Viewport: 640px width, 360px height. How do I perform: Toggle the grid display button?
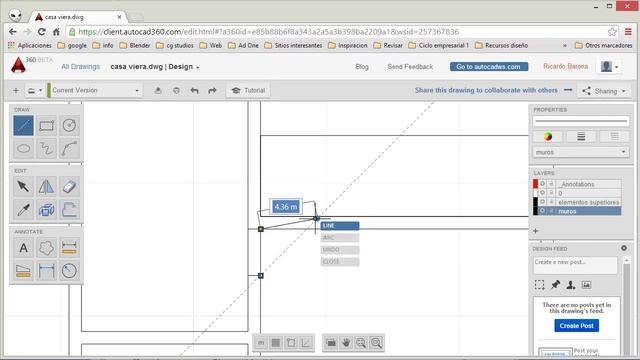[x=276, y=343]
